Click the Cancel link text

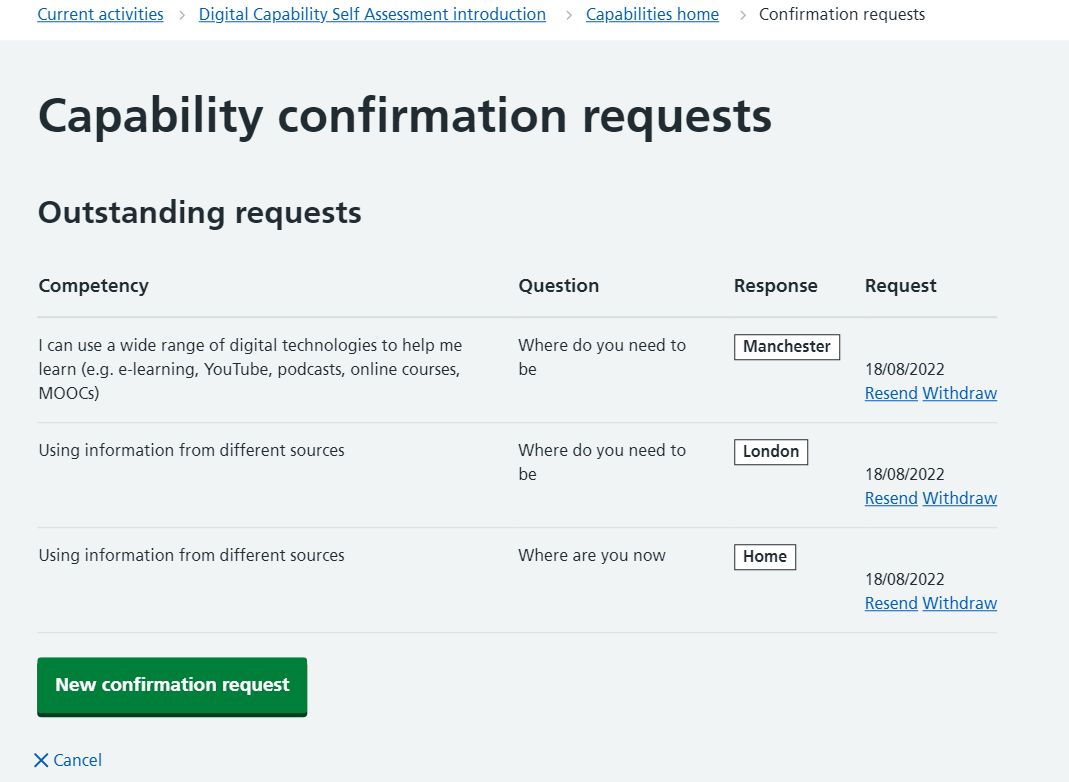click(x=78, y=760)
